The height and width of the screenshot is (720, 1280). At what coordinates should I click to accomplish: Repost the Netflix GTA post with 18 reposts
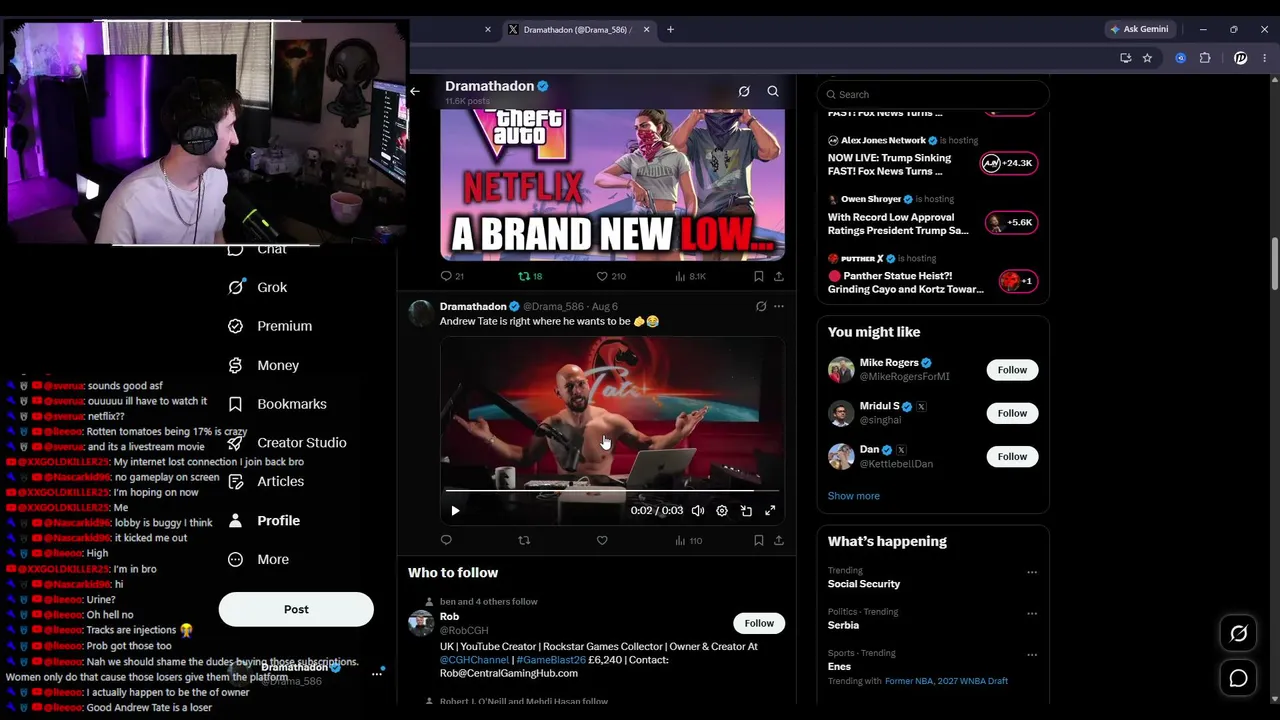[530, 276]
